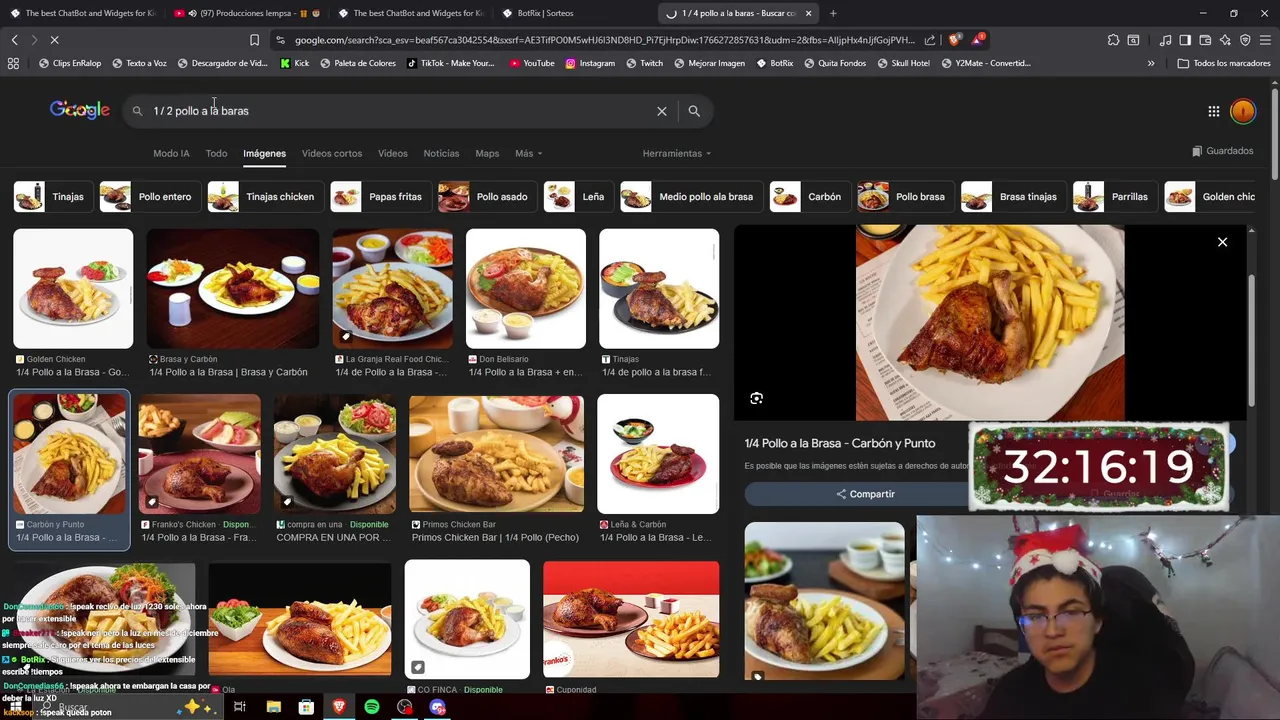
Task: Open the YouTube bookmark
Action: (531, 63)
